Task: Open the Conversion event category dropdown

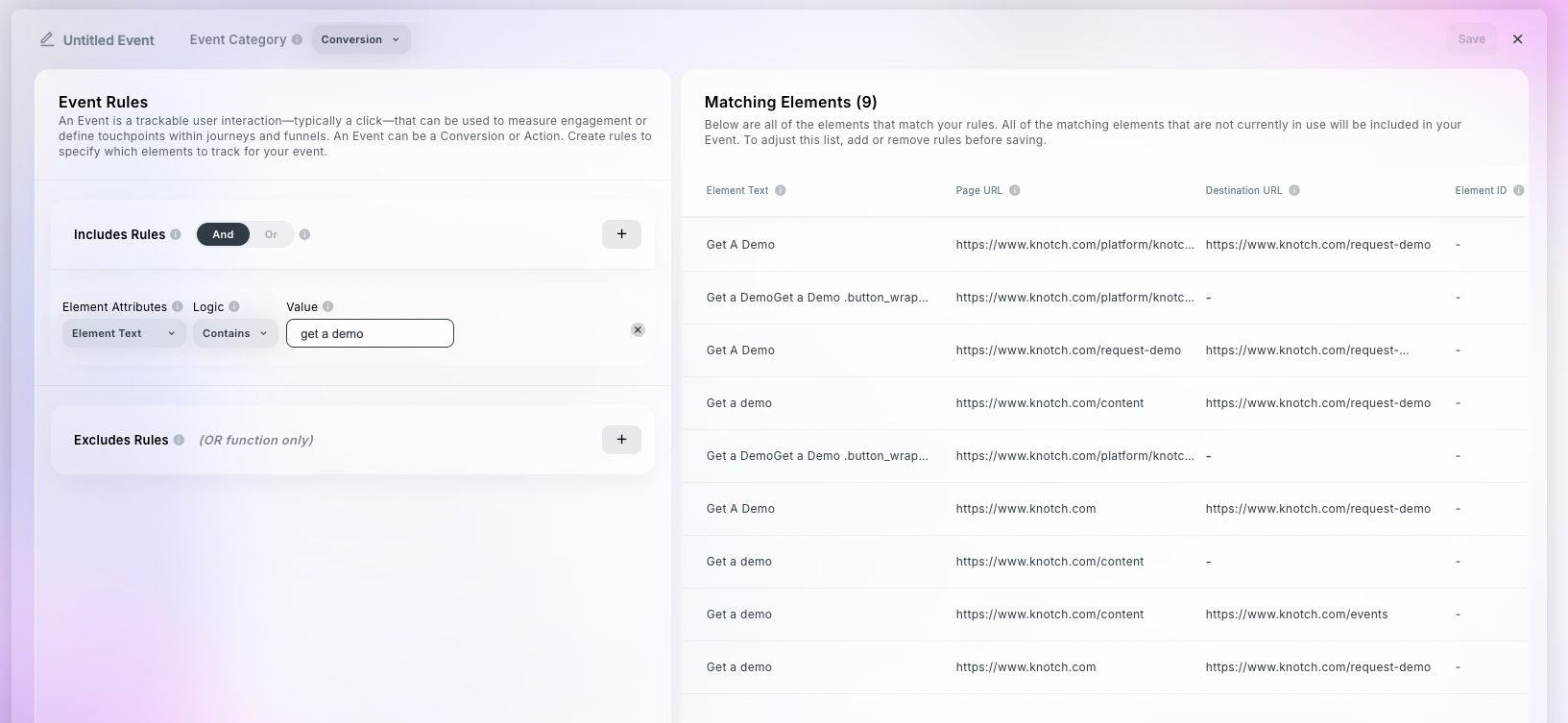Action: (361, 39)
